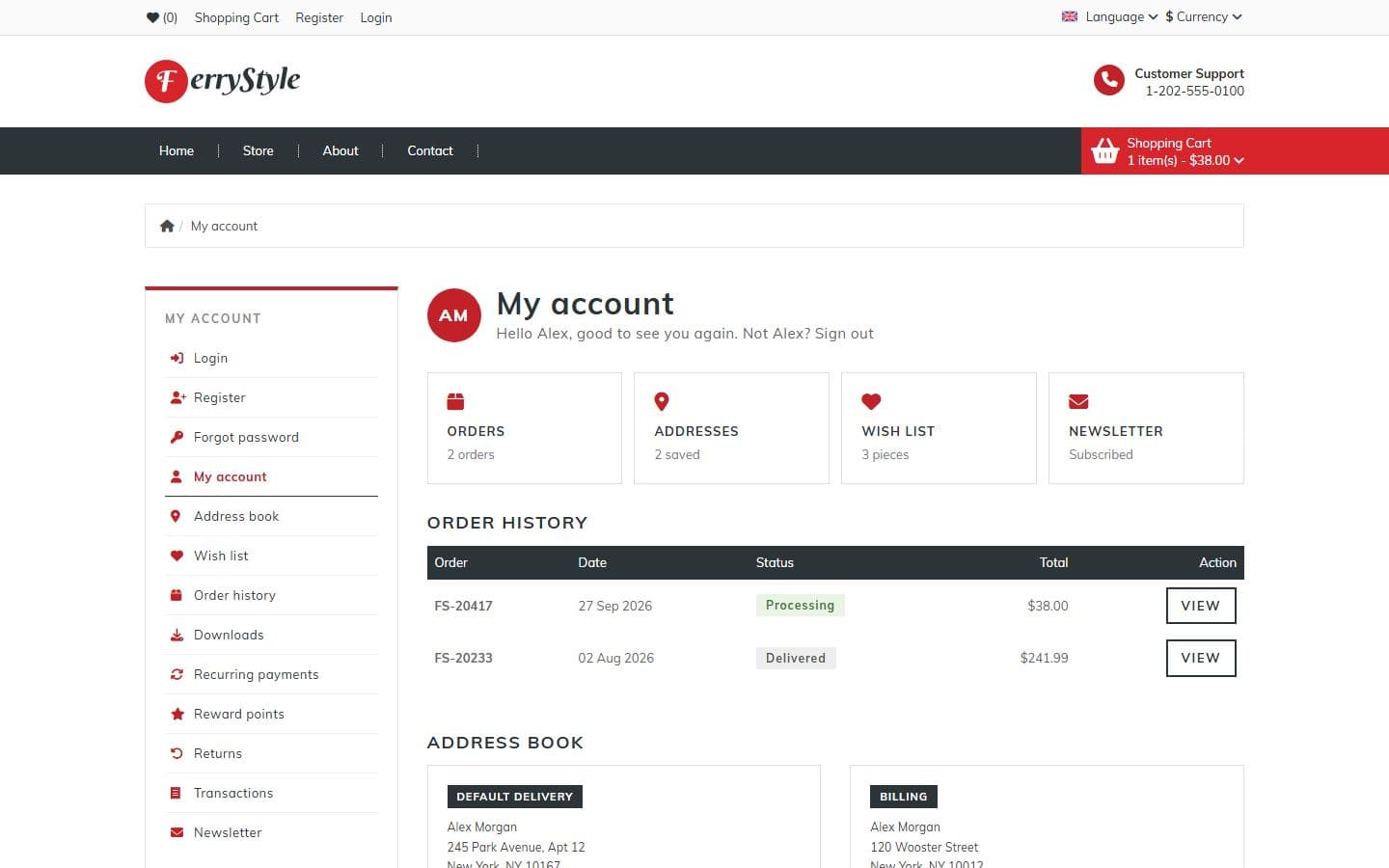The height and width of the screenshot is (868, 1389).
Task: Click the 27 Sep 2026 date
Action: (x=615, y=606)
